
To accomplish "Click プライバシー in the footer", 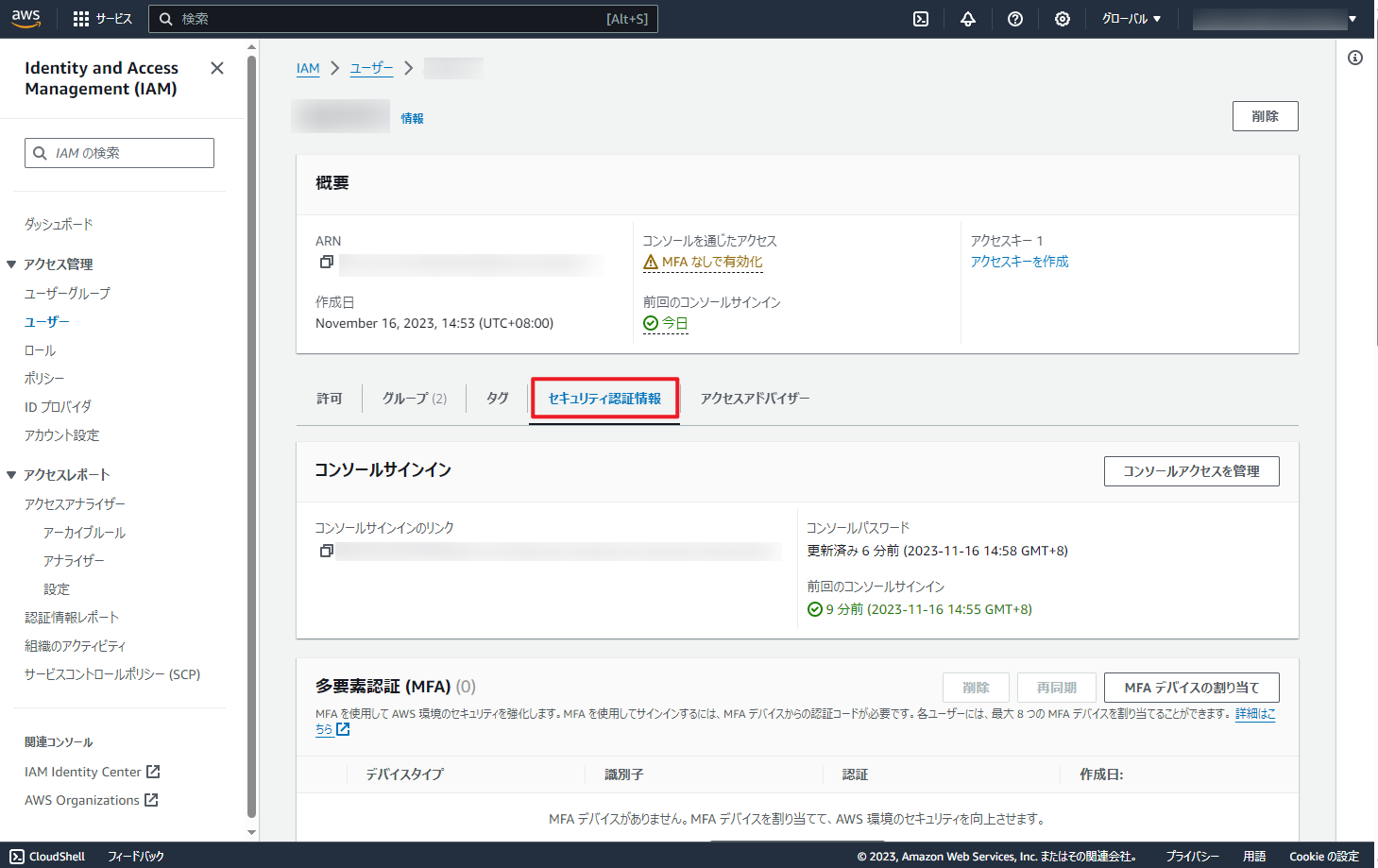I will tap(1192, 857).
